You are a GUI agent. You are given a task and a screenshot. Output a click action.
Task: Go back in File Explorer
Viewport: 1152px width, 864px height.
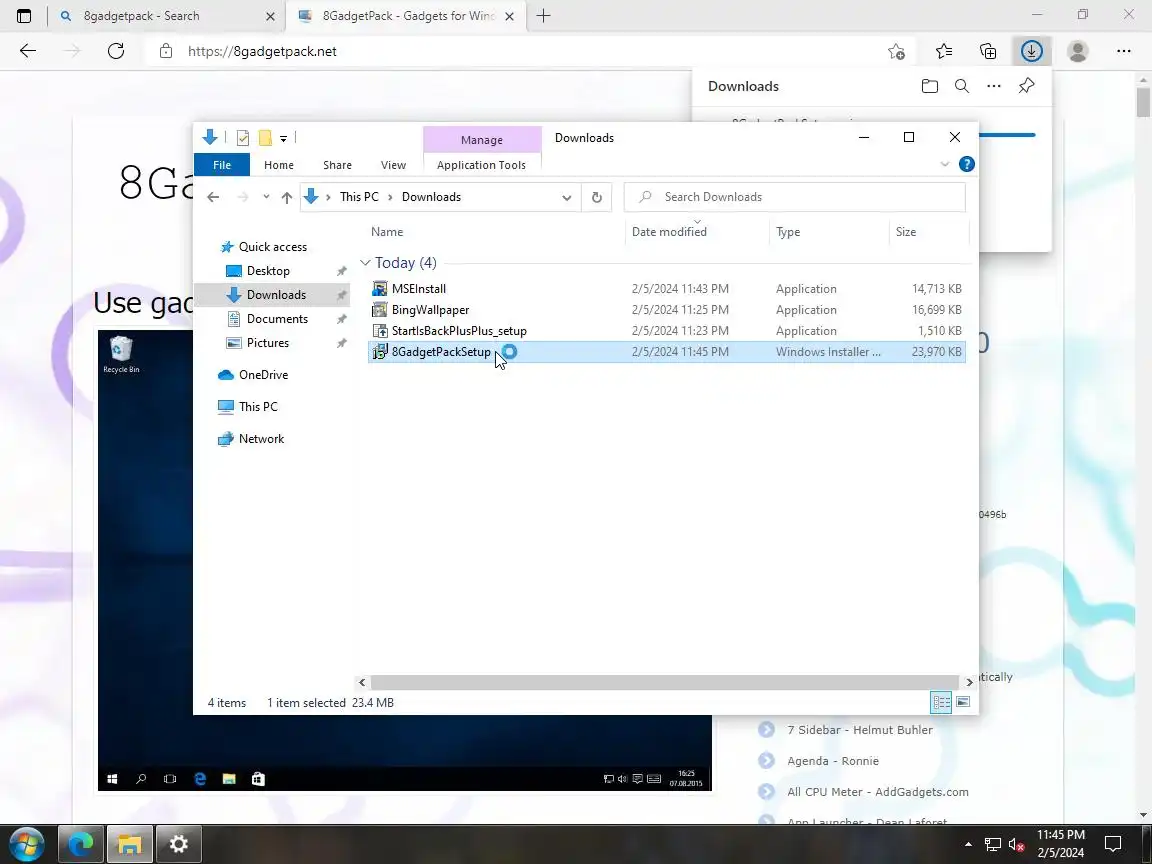point(213,197)
